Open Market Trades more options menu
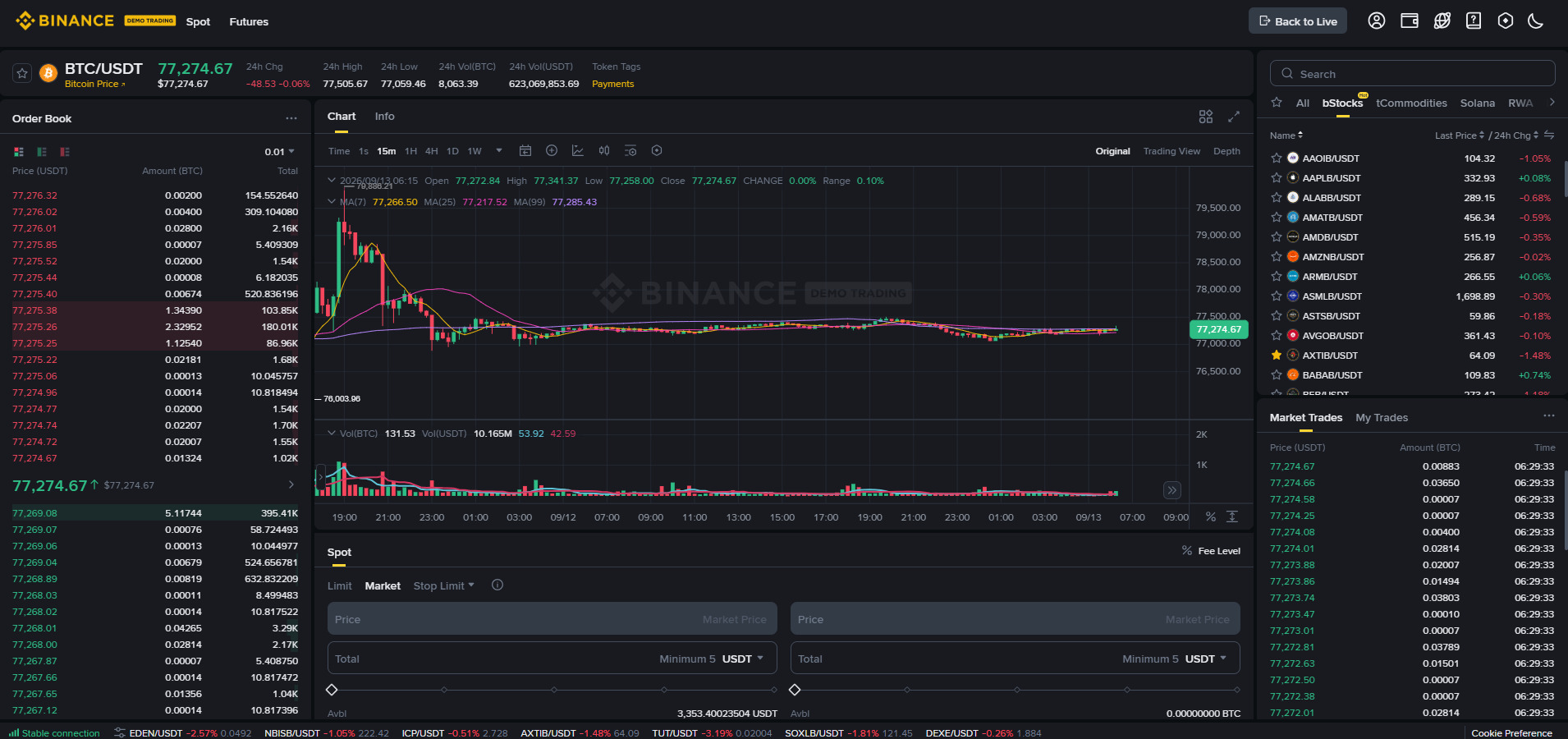 [1549, 416]
